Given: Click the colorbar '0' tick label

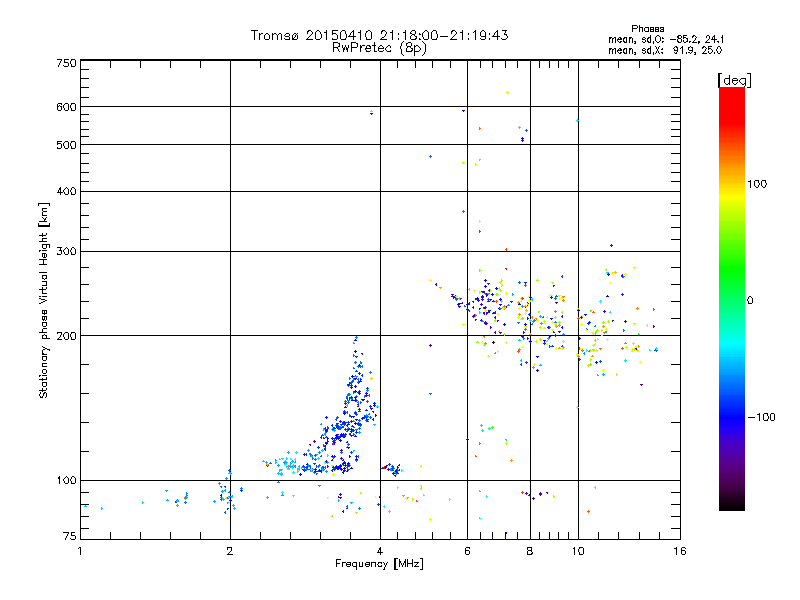Looking at the screenshot, I should 750,301.
